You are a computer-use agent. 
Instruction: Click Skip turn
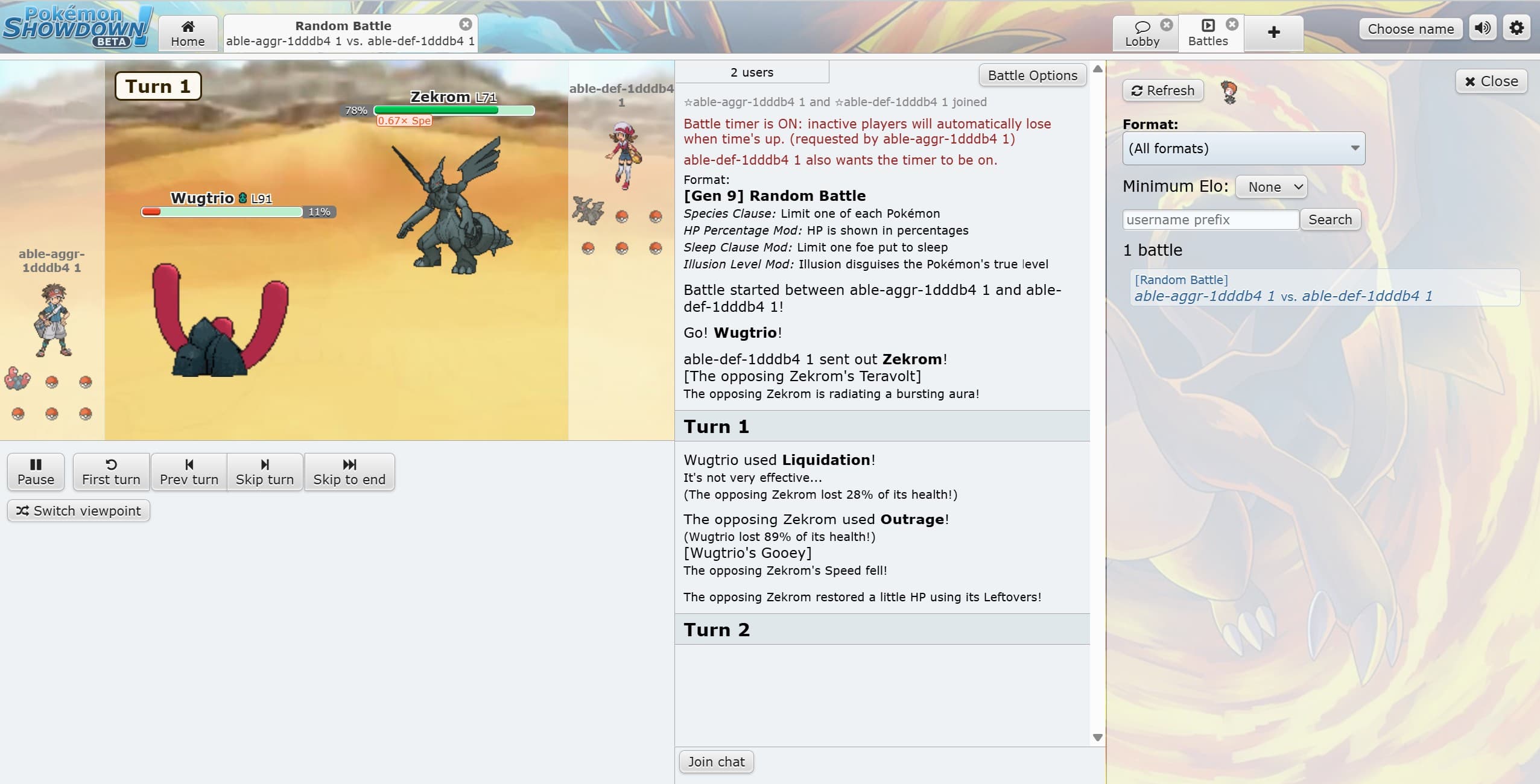[x=265, y=472]
